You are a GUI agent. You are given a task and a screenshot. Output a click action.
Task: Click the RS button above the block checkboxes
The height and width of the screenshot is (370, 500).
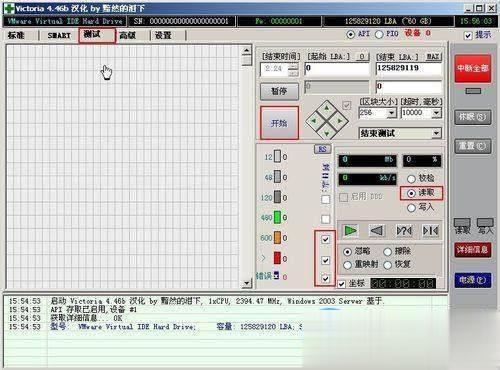click(322, 149)
